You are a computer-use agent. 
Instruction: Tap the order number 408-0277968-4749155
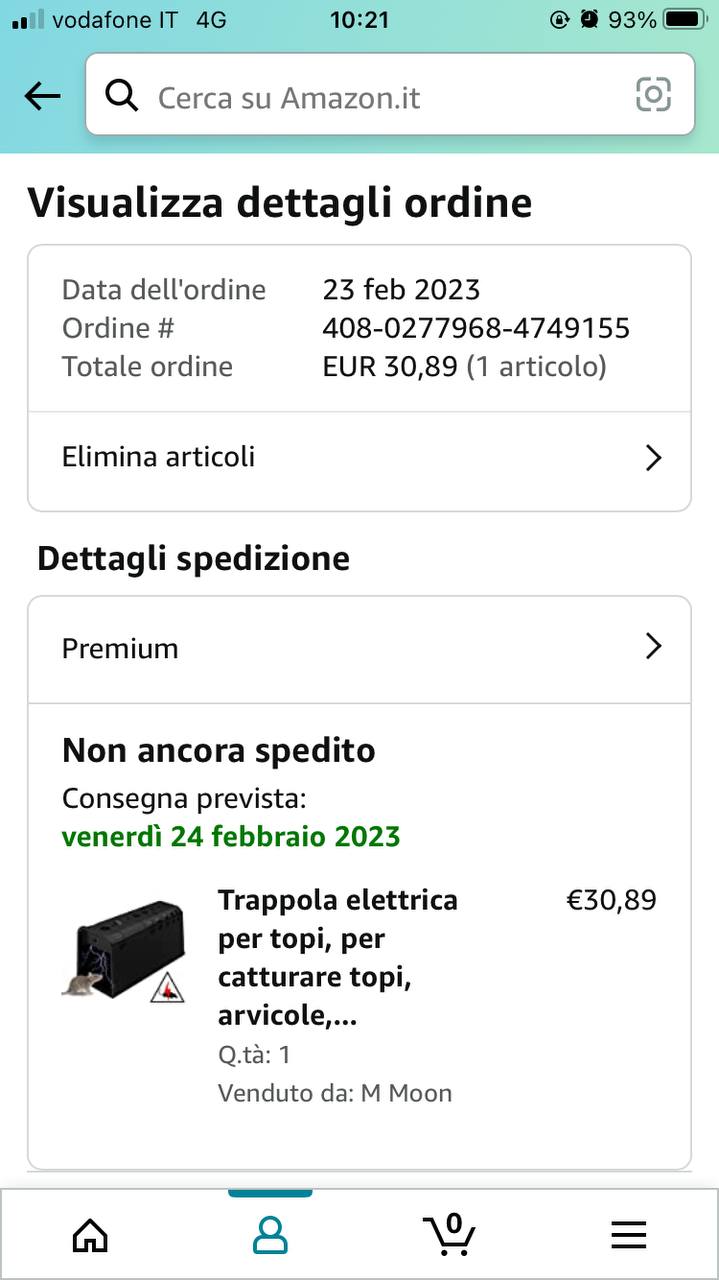[476, 328]
